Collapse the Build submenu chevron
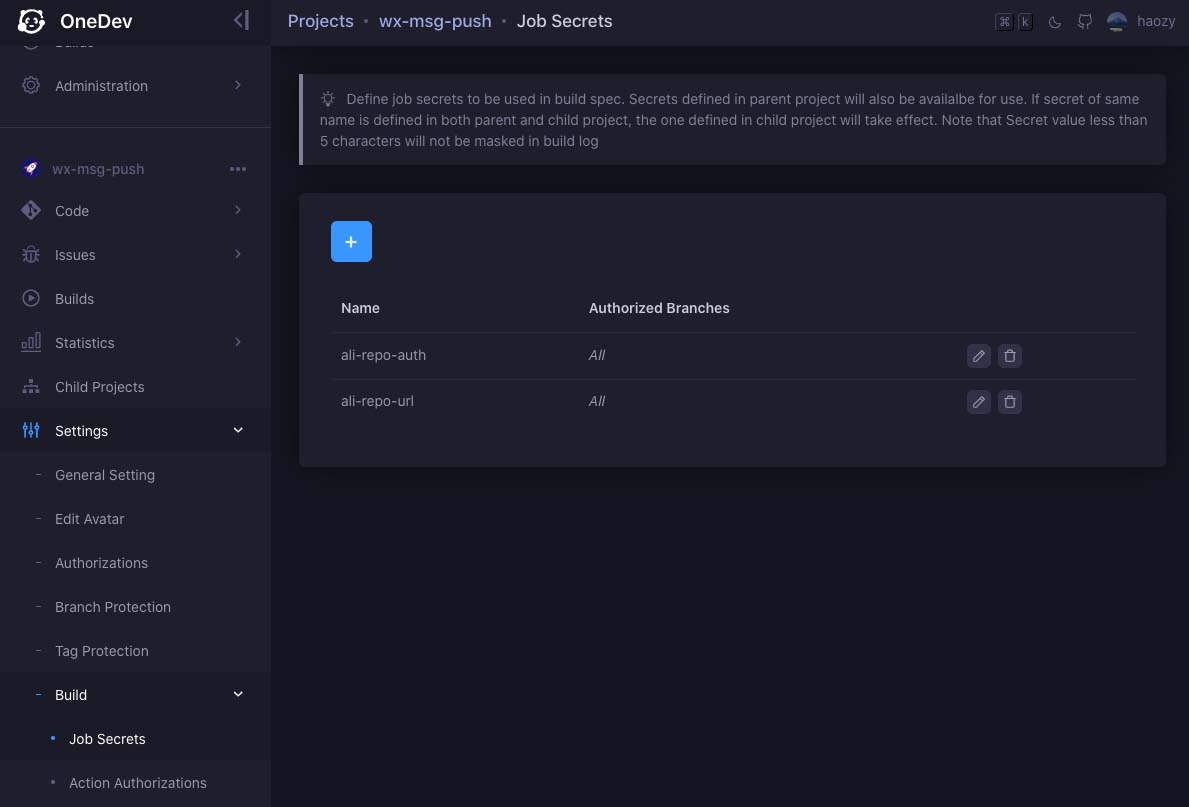This screenshot has width=1189, height=807. tap(238, 694)
